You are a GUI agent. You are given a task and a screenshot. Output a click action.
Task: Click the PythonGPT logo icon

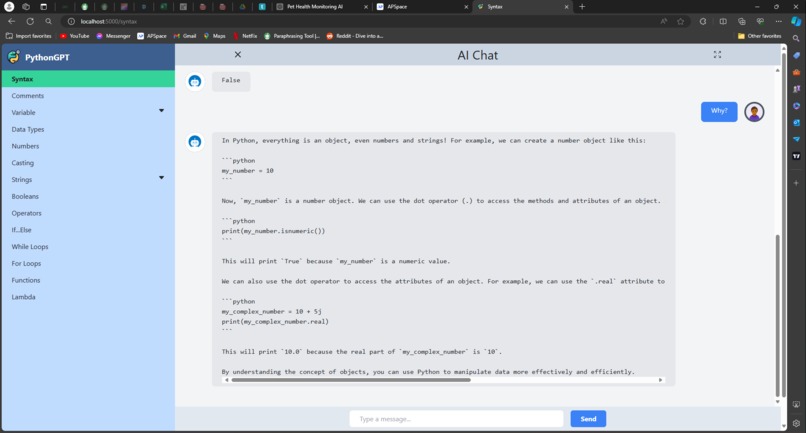pos(14,57)
